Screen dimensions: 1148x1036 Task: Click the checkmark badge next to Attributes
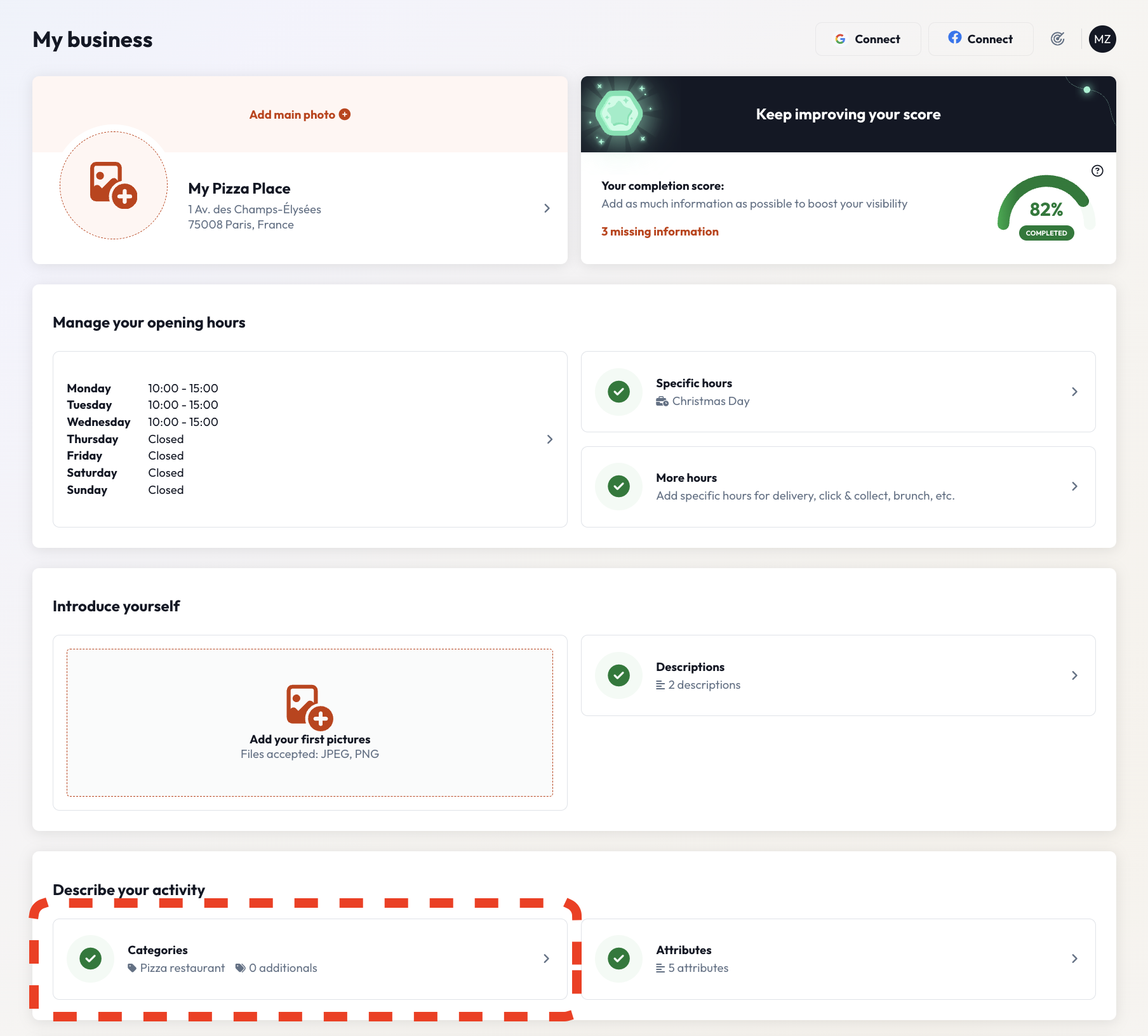617,959
